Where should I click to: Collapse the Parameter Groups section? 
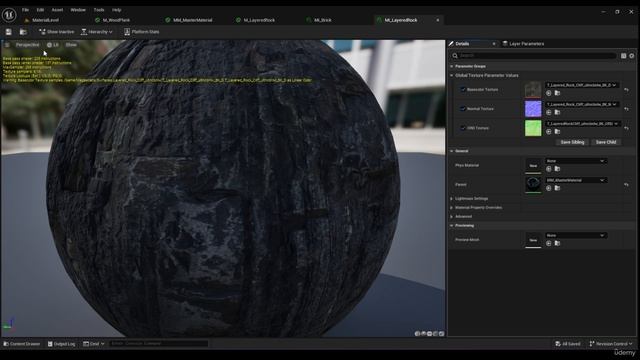pos(452,66)
